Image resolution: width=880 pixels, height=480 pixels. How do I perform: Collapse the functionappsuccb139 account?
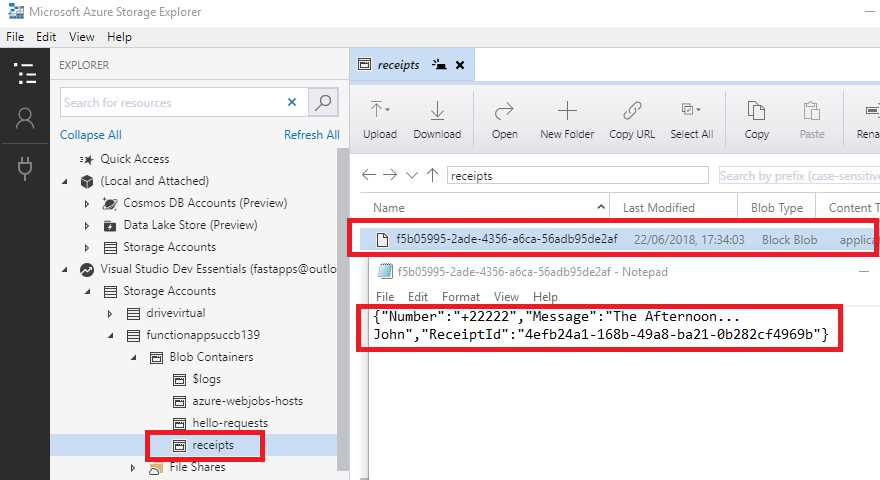click(x=111, y=335)
